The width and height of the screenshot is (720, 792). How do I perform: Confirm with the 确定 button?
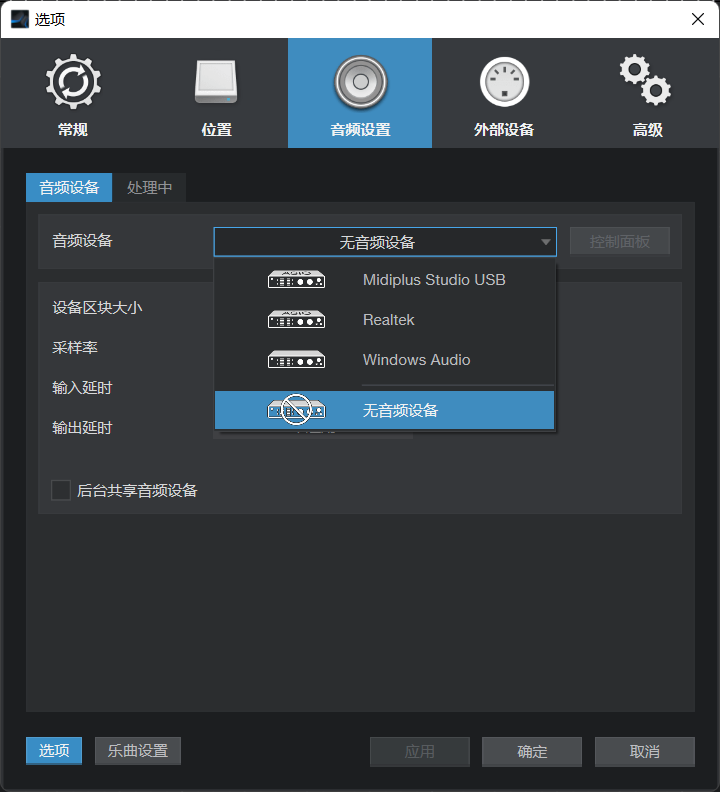(532, 752)
